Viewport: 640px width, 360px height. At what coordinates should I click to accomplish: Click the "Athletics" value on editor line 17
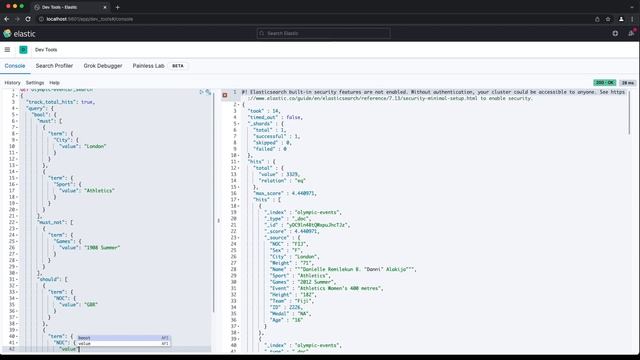pos(99,191)
